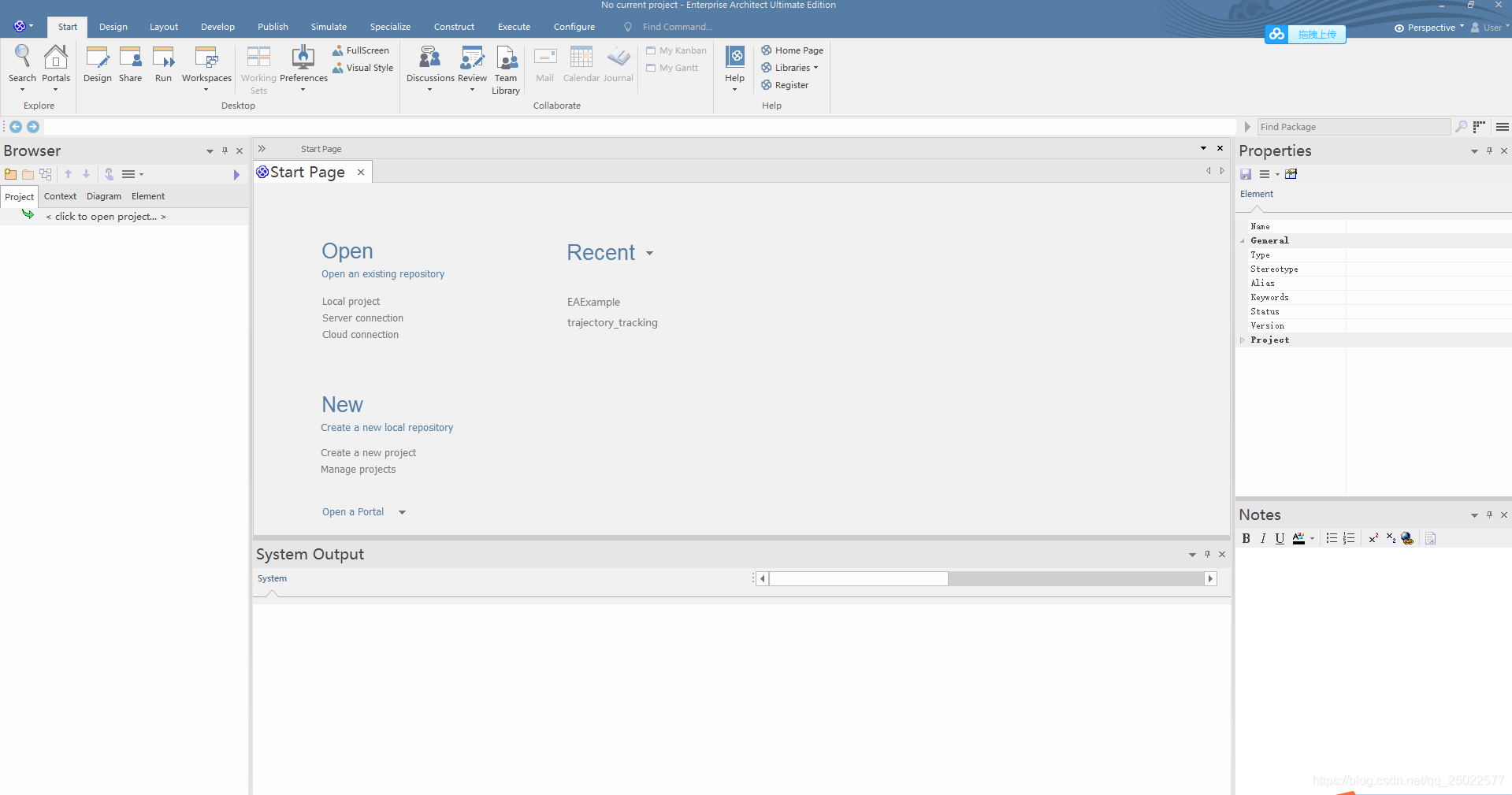Click the navigate forward arrow
The width and height of the screenshot is (1512, 795).
tap(33, 127)
